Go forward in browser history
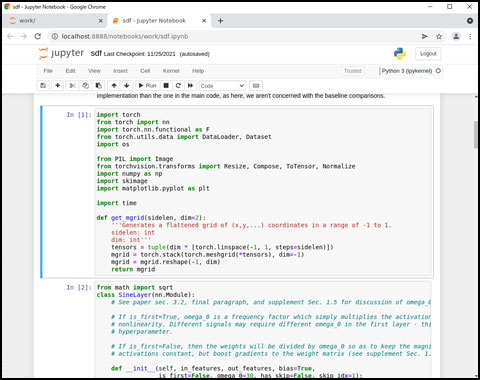The height and width of the screenshot is (380, 480). (x=24, y=36)
